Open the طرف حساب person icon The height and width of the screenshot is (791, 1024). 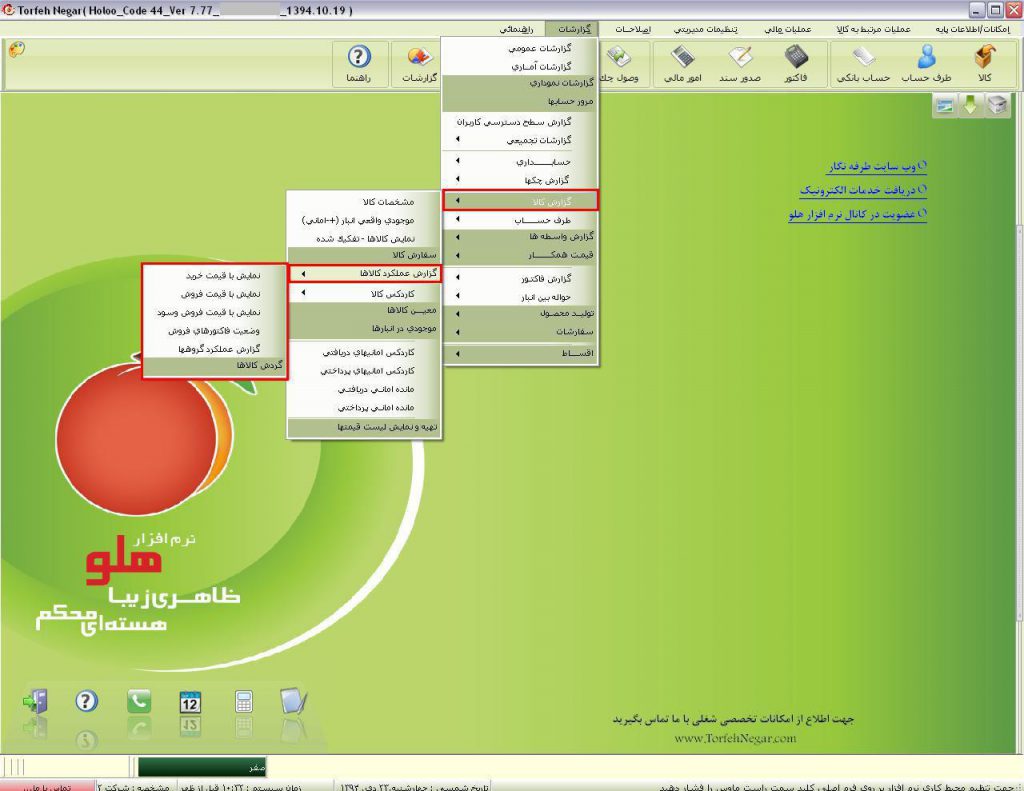click(926, 63)
